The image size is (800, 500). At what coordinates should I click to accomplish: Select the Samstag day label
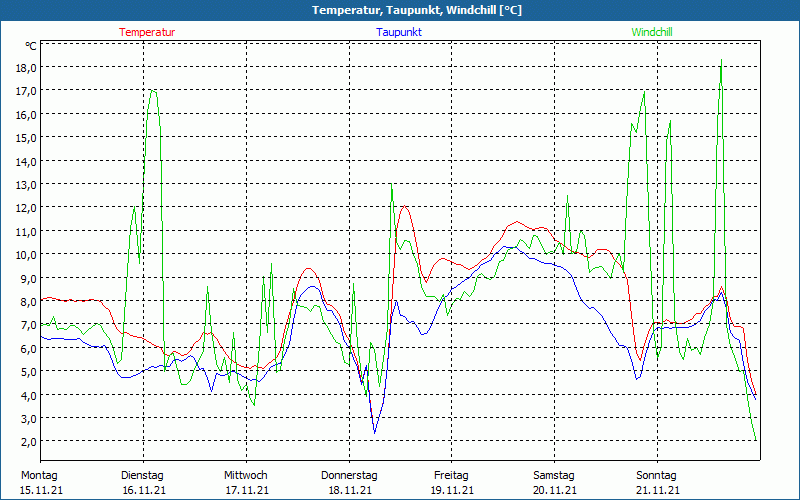click(554, 475)
